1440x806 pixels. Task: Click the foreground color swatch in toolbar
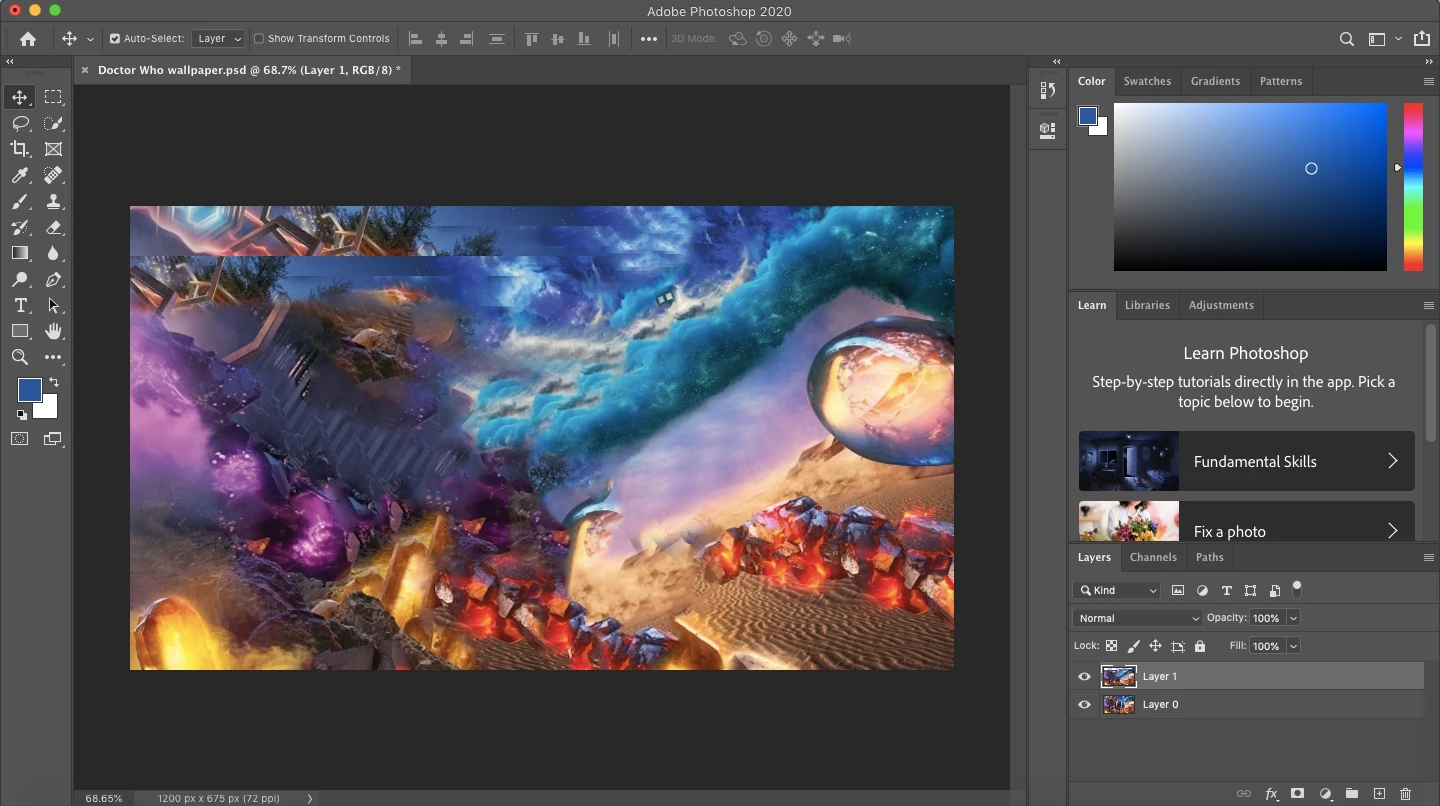28,389
